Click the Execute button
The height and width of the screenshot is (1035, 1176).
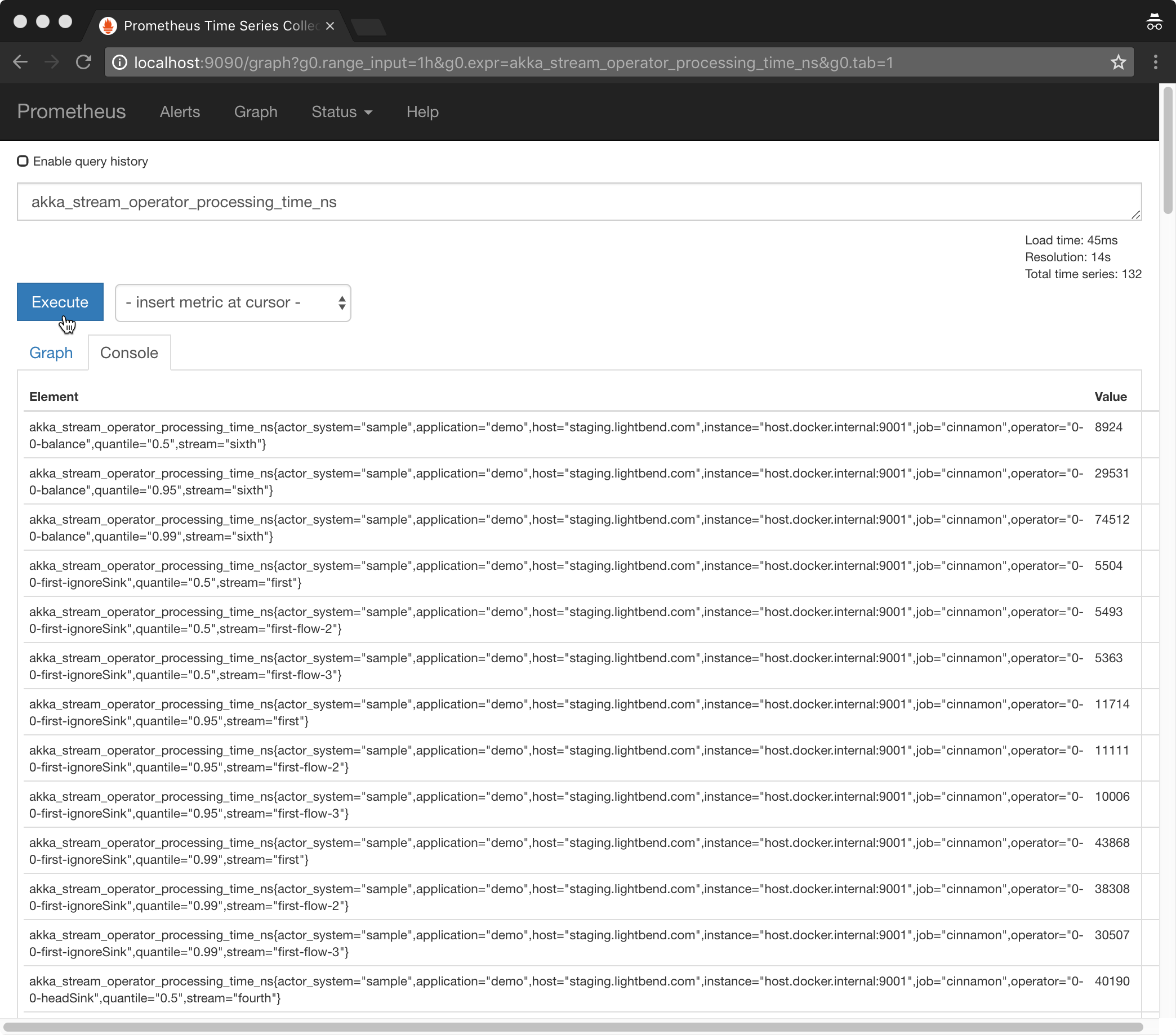(x=60, y=302)
